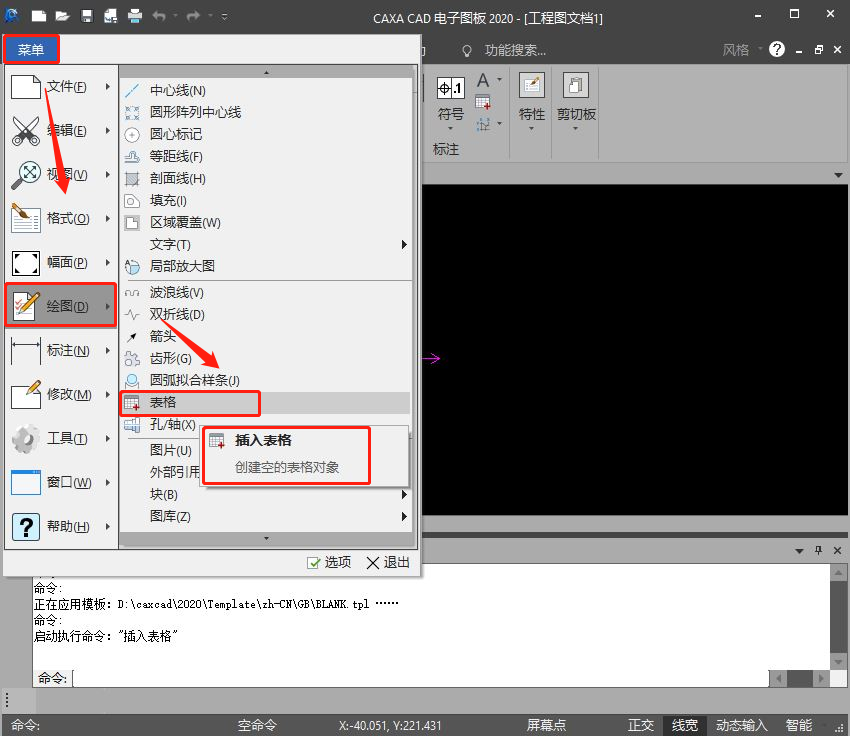Screen dimensions: 850x736
Task: Open 屏幕点 point mode dropdown
Action: pos(546,725)
